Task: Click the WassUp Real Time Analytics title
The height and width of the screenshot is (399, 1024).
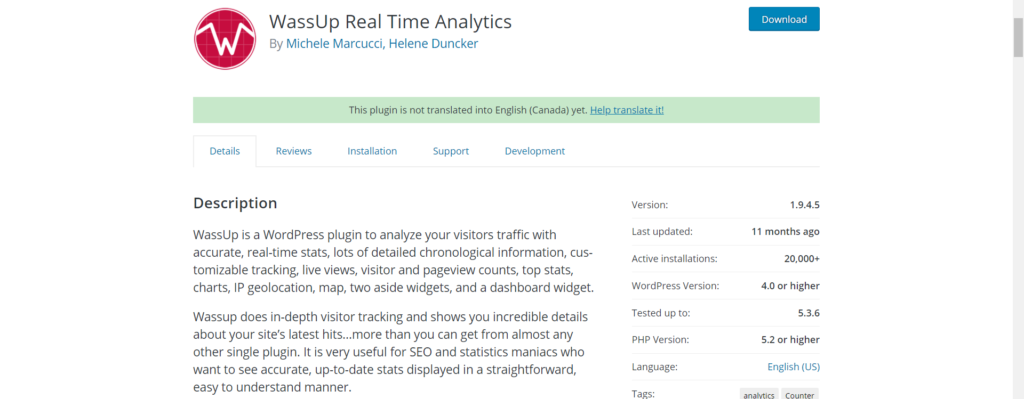Action: (391, 22)
